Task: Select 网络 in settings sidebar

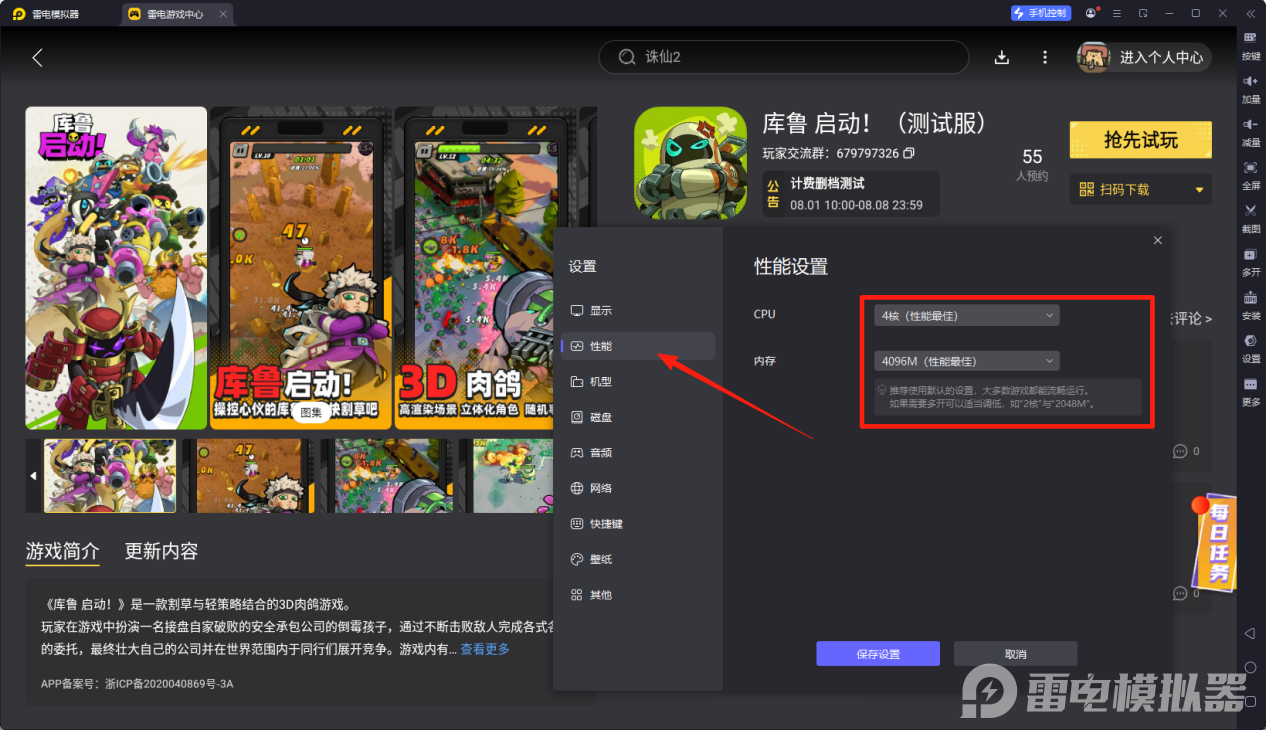Action: pos(638,488)
